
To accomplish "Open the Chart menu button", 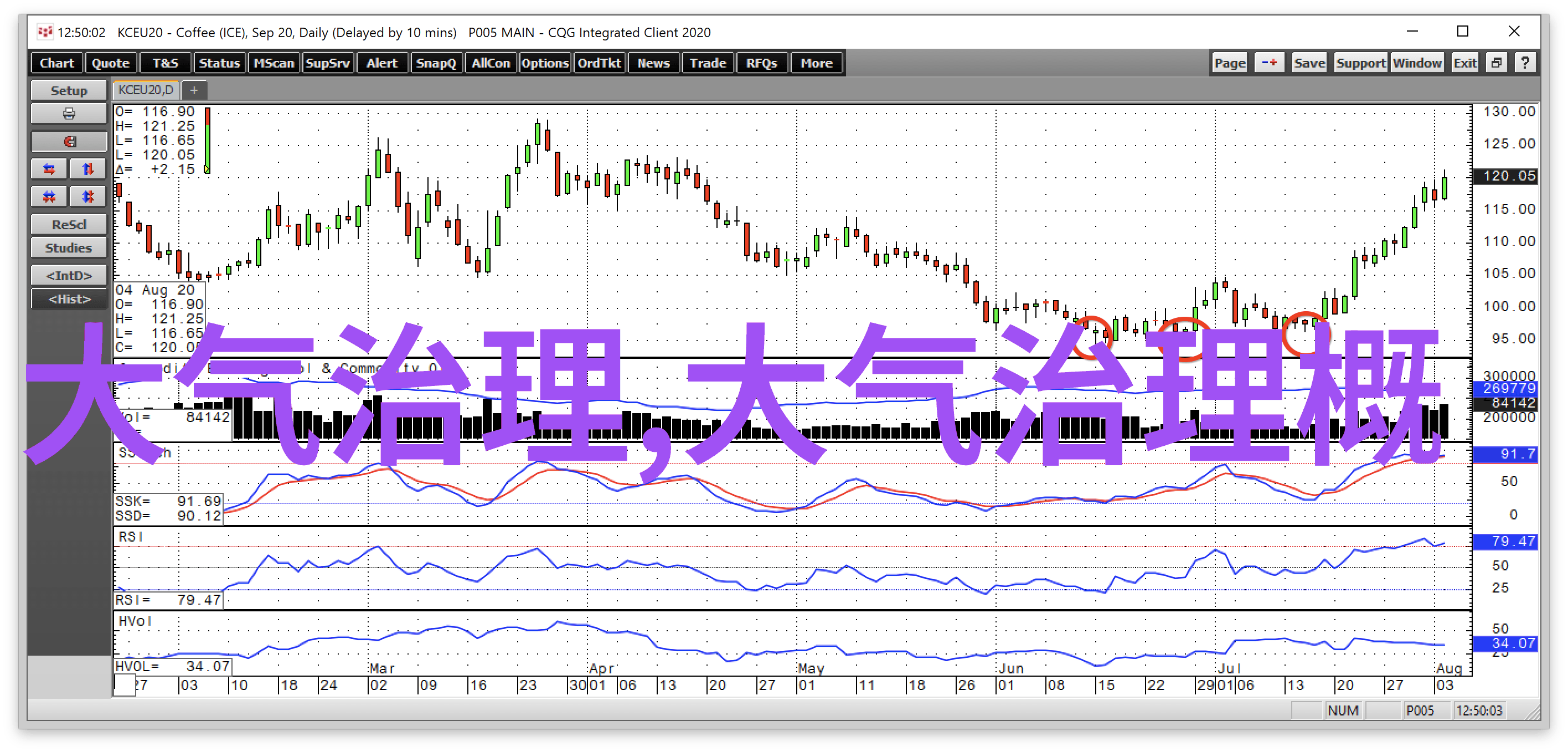I will [x=56, y=63].
